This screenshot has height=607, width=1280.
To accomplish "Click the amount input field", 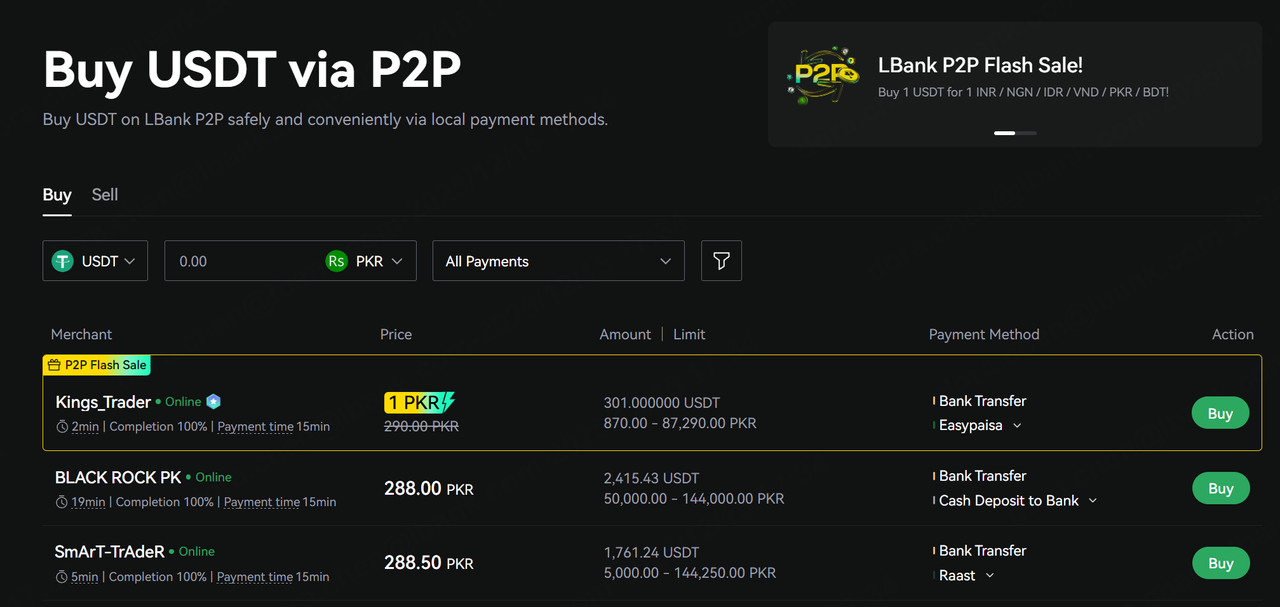I will (245, 261).
